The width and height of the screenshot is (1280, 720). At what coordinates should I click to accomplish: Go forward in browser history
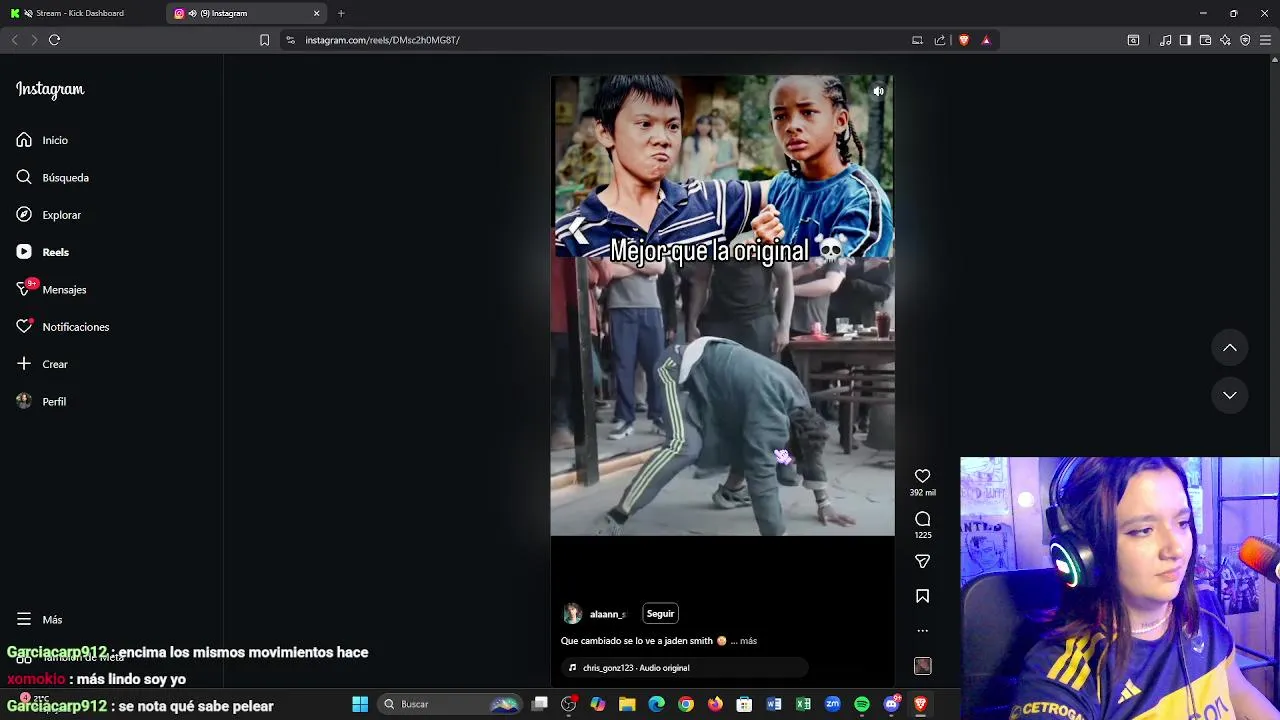(34, 40)
